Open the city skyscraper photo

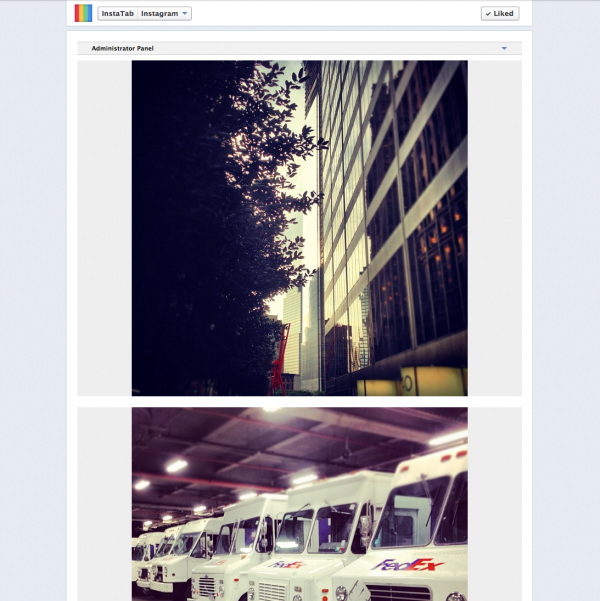pos(299,228)
